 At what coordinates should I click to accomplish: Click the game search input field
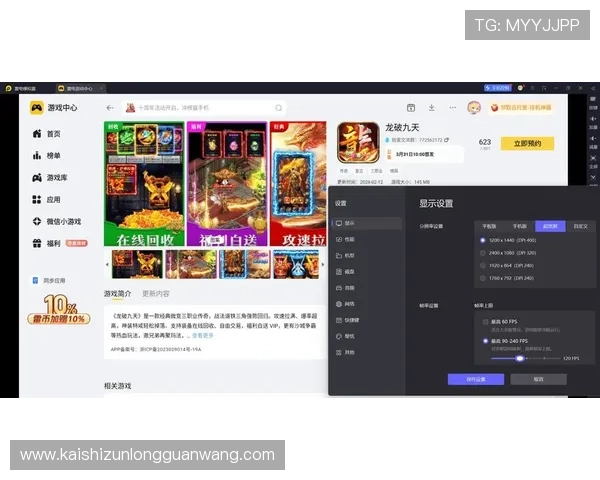click(204, 108)
